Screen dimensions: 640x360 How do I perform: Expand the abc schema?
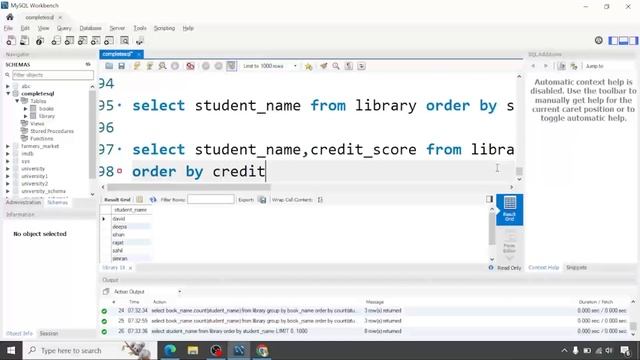[x=8, y=86]
